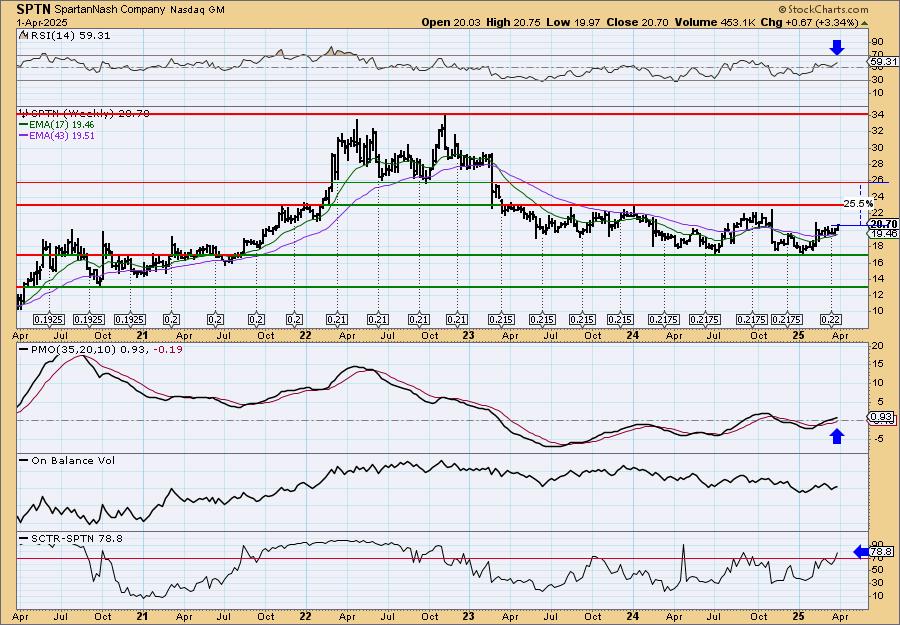Click the OHLC bar icon beside SPTN (Weekly)
This screenshot has height=625, width=900.
pos(23,113)
